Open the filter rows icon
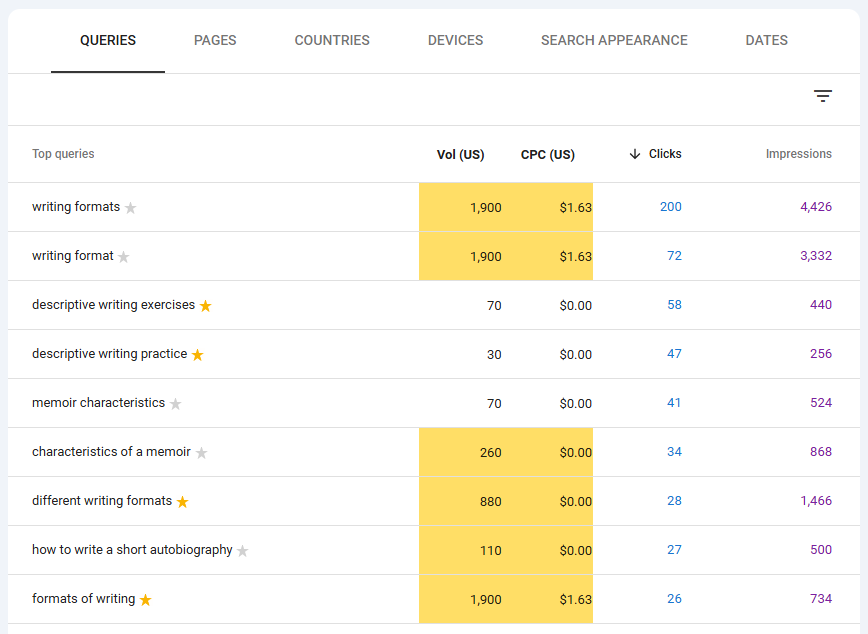This screenshot has width=868, height=634. 822,96
